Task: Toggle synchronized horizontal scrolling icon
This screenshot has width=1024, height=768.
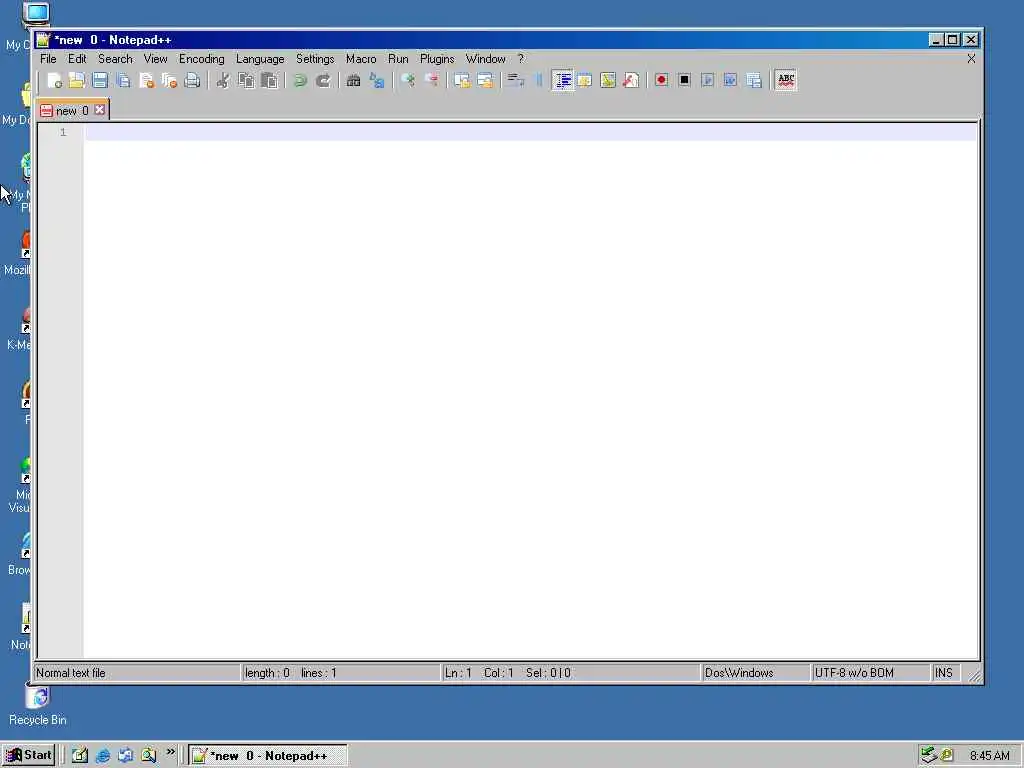Action: (485, 80)
